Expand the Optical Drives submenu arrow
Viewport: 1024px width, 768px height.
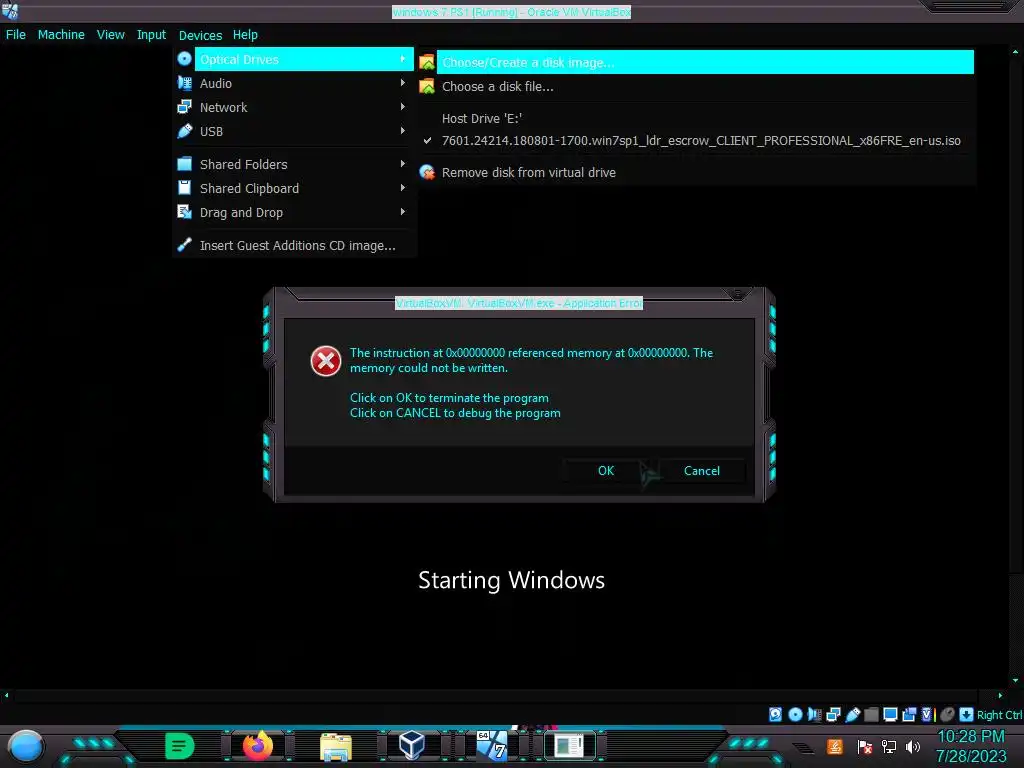[x=403, y=59]
